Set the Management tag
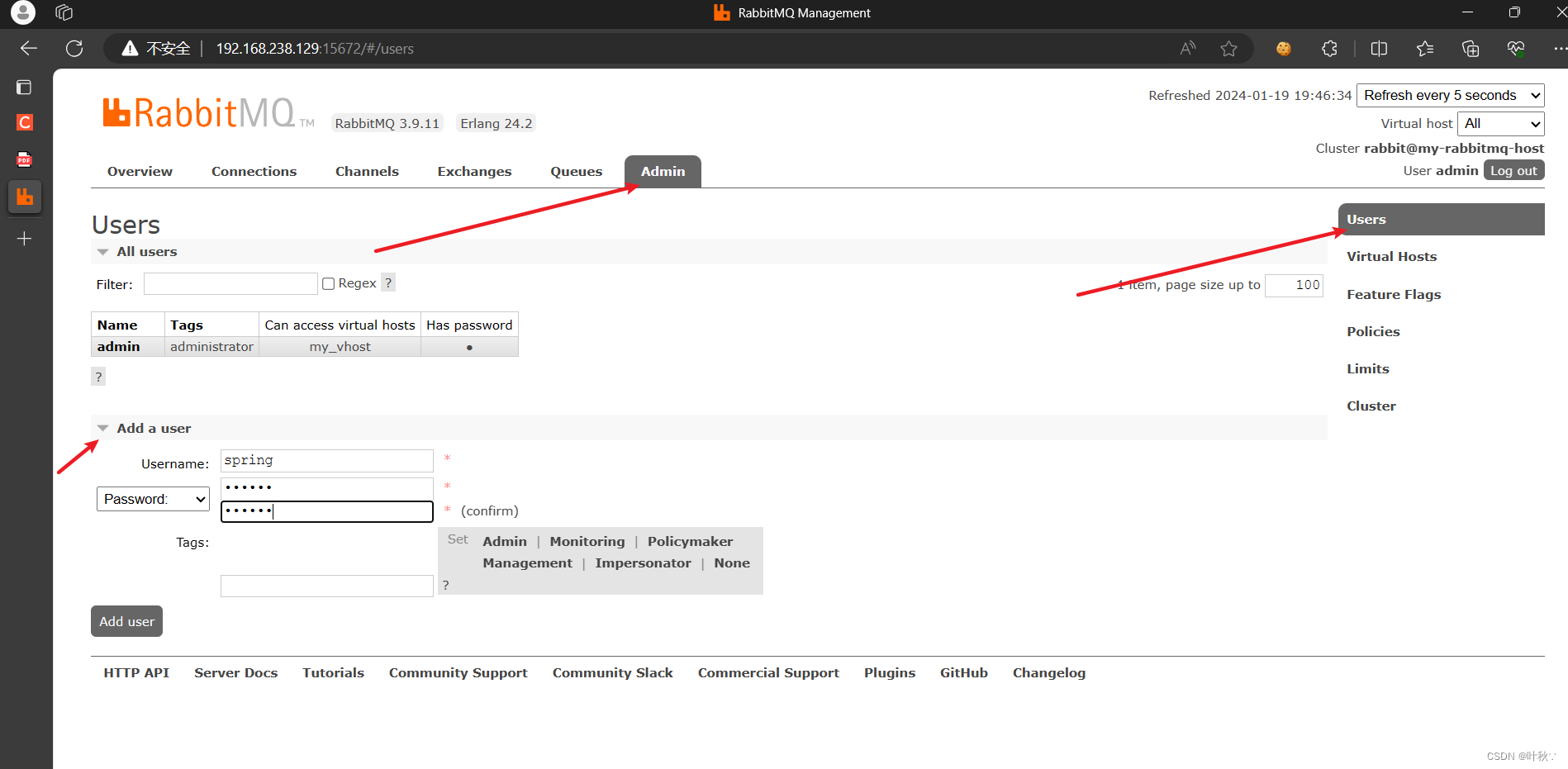1568x769 pixels. click(527, 563)
